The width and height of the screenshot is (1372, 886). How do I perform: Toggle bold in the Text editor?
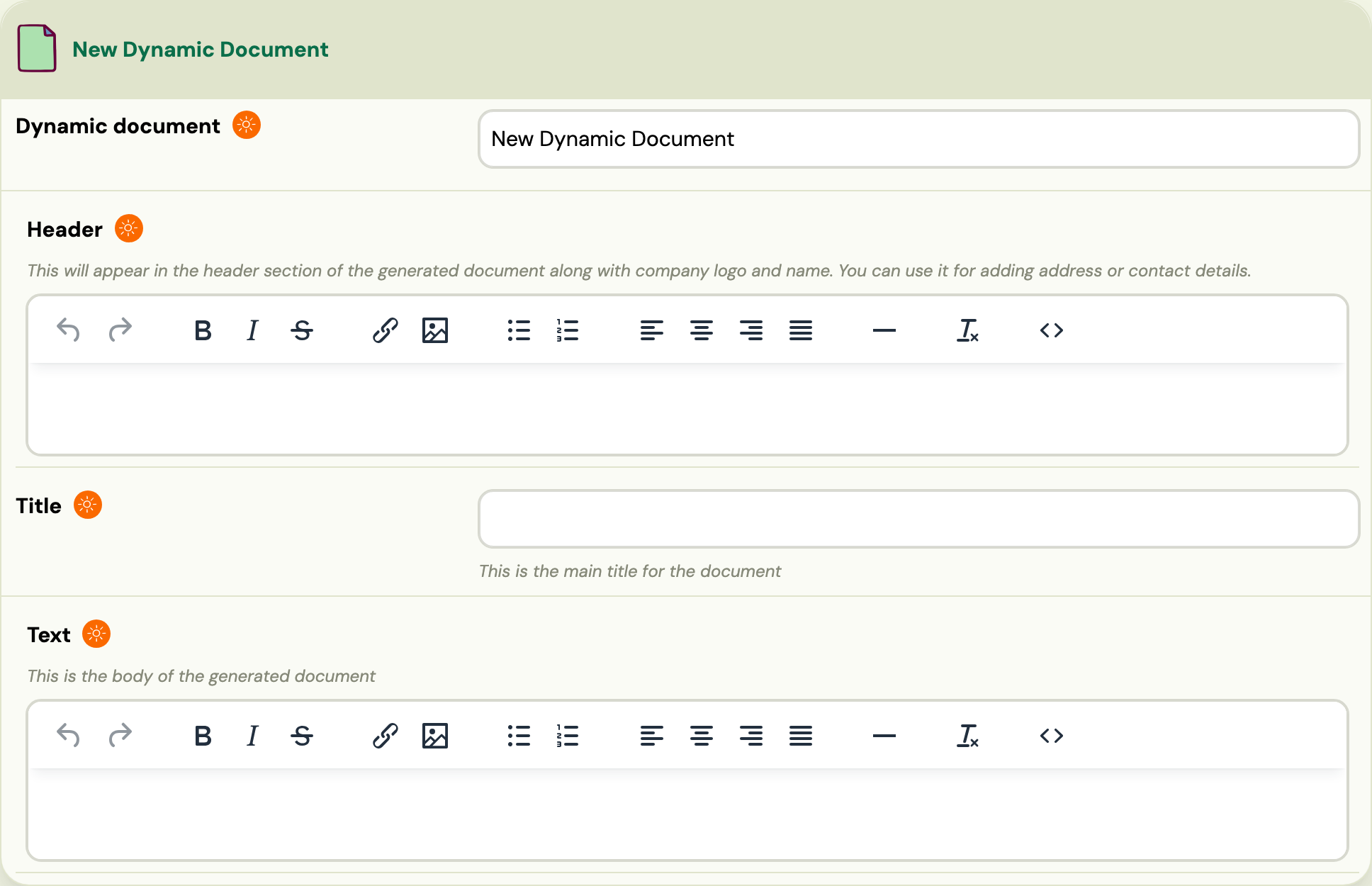pyautogui.click(x=203, y=736)
